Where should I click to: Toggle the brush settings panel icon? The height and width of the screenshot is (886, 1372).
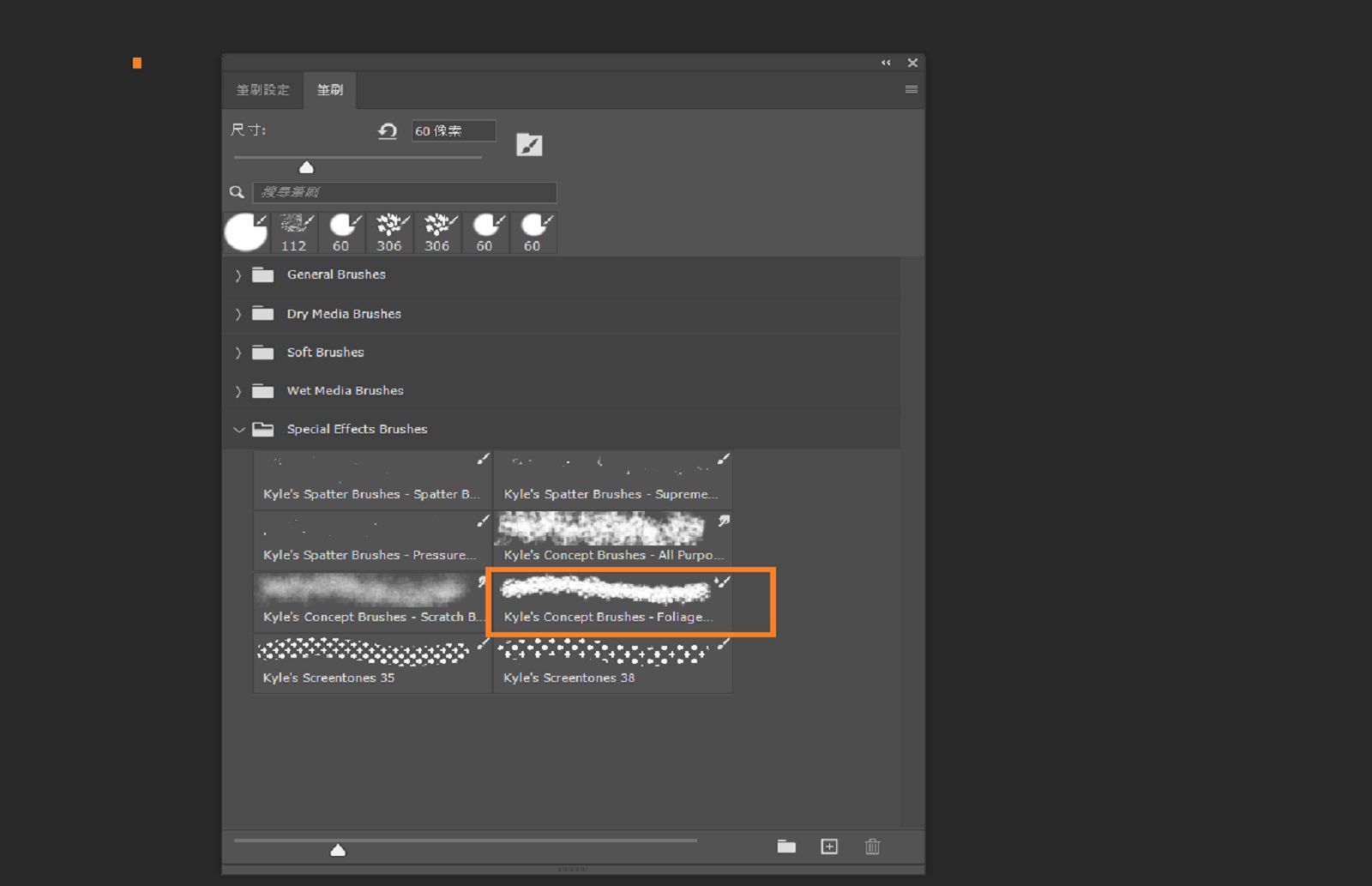[x=529, y=145]
